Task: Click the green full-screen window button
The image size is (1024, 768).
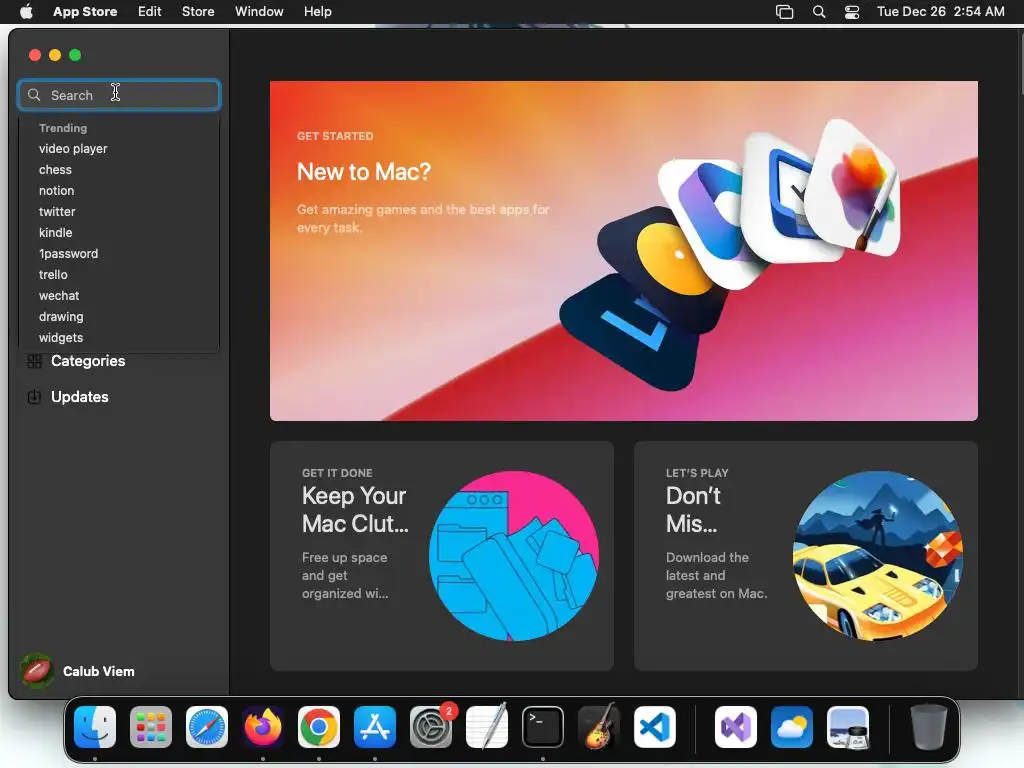Action: pos(75,55)
